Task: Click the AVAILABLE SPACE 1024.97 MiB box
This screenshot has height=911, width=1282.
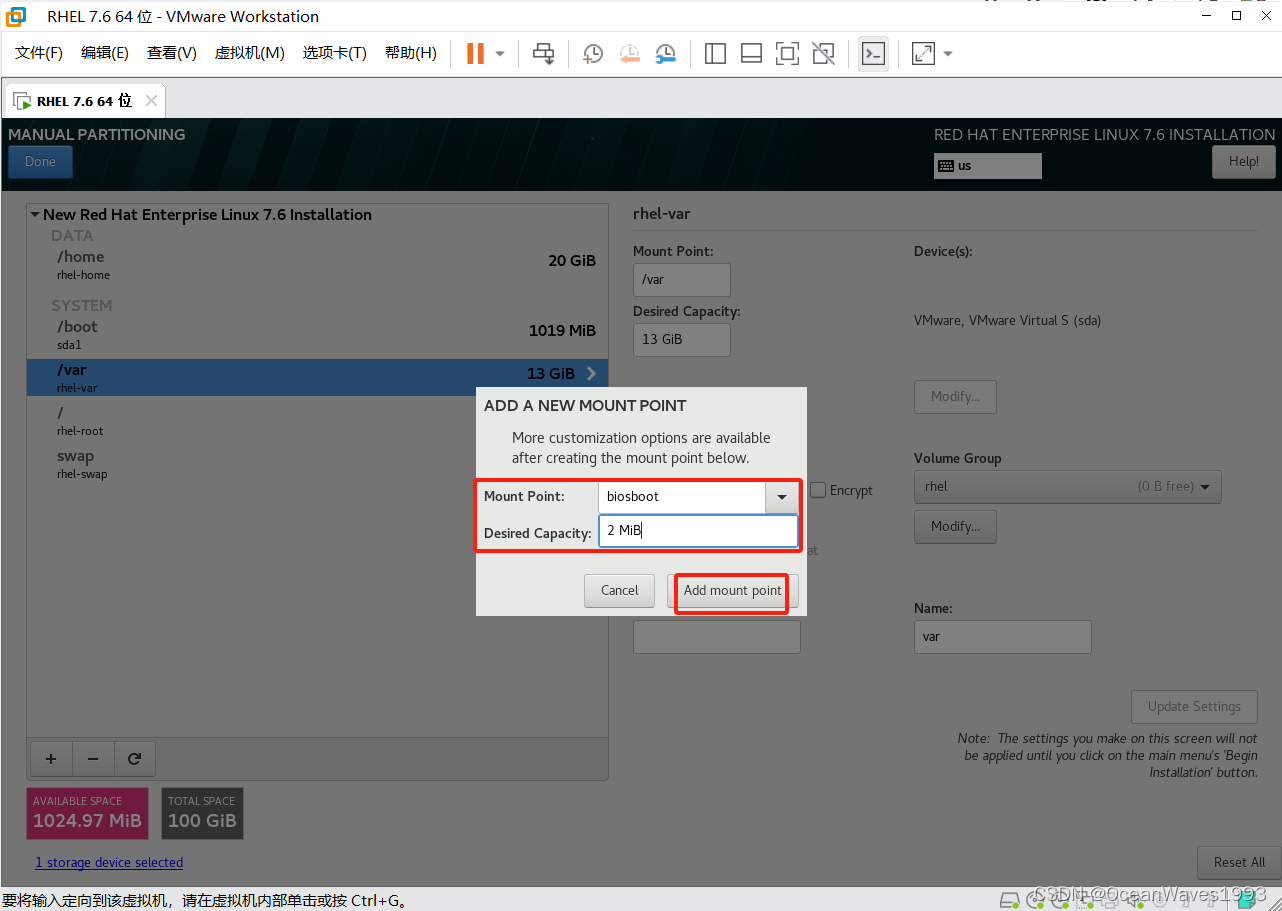Action: pyautogui.click(x=88, y=814)
